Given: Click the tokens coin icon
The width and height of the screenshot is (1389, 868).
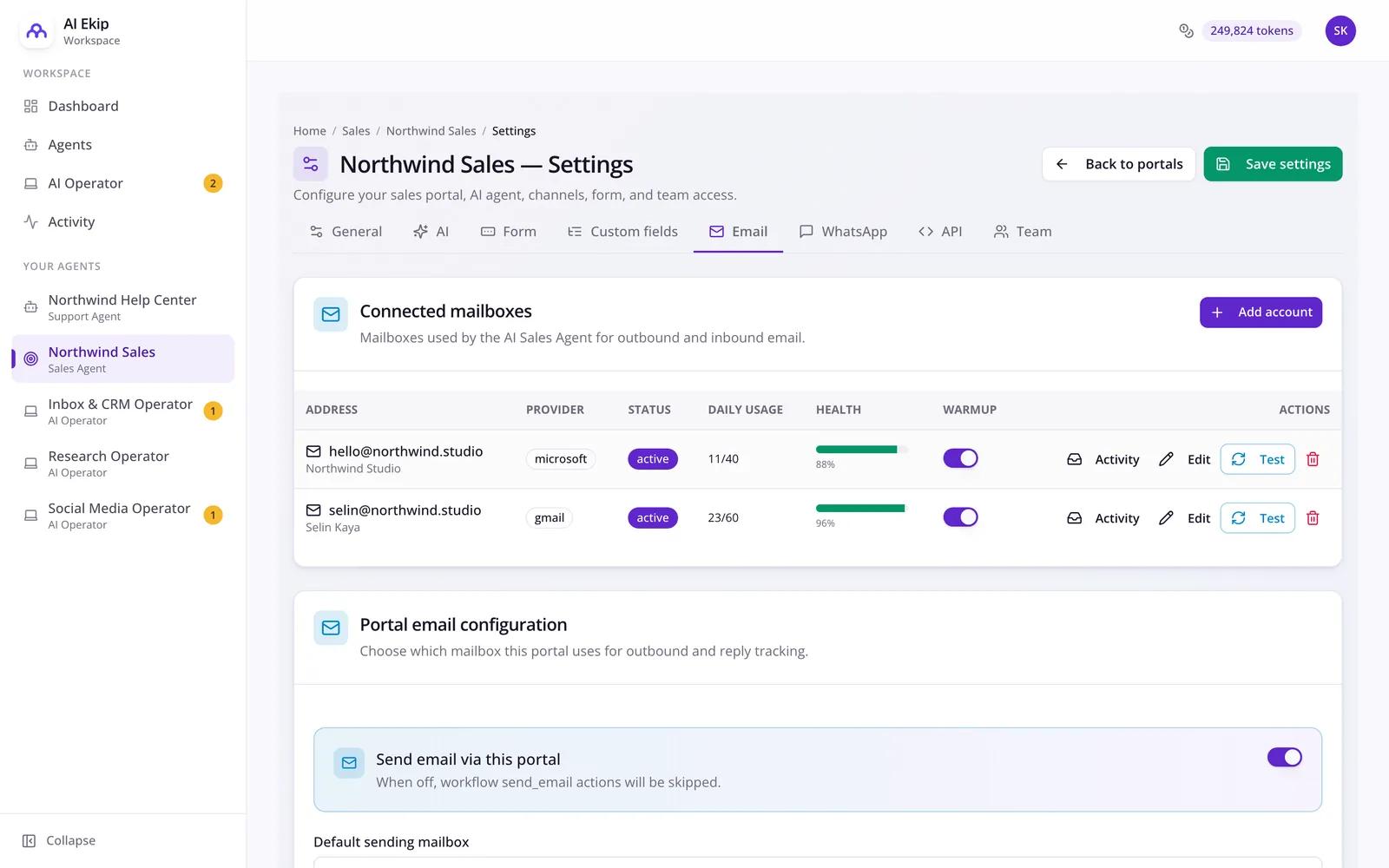Looking at the screenshot, I should point(1186,30).
